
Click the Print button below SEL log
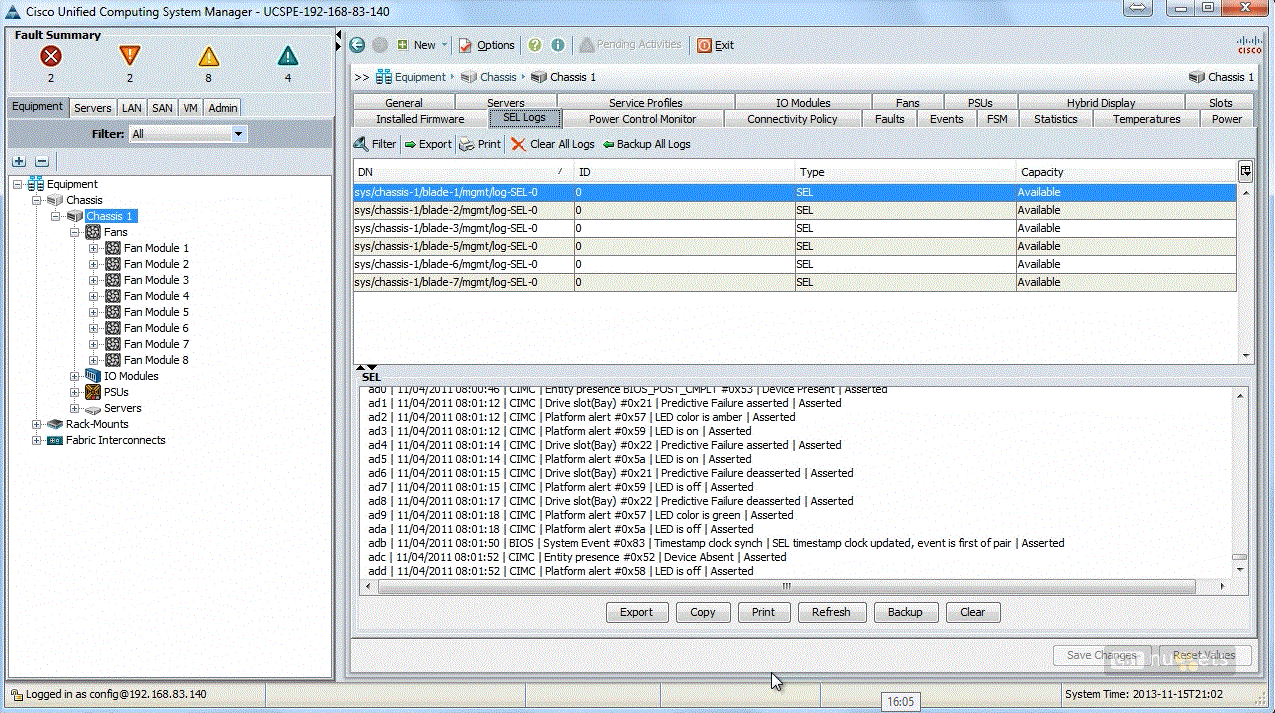coord(764,612)
